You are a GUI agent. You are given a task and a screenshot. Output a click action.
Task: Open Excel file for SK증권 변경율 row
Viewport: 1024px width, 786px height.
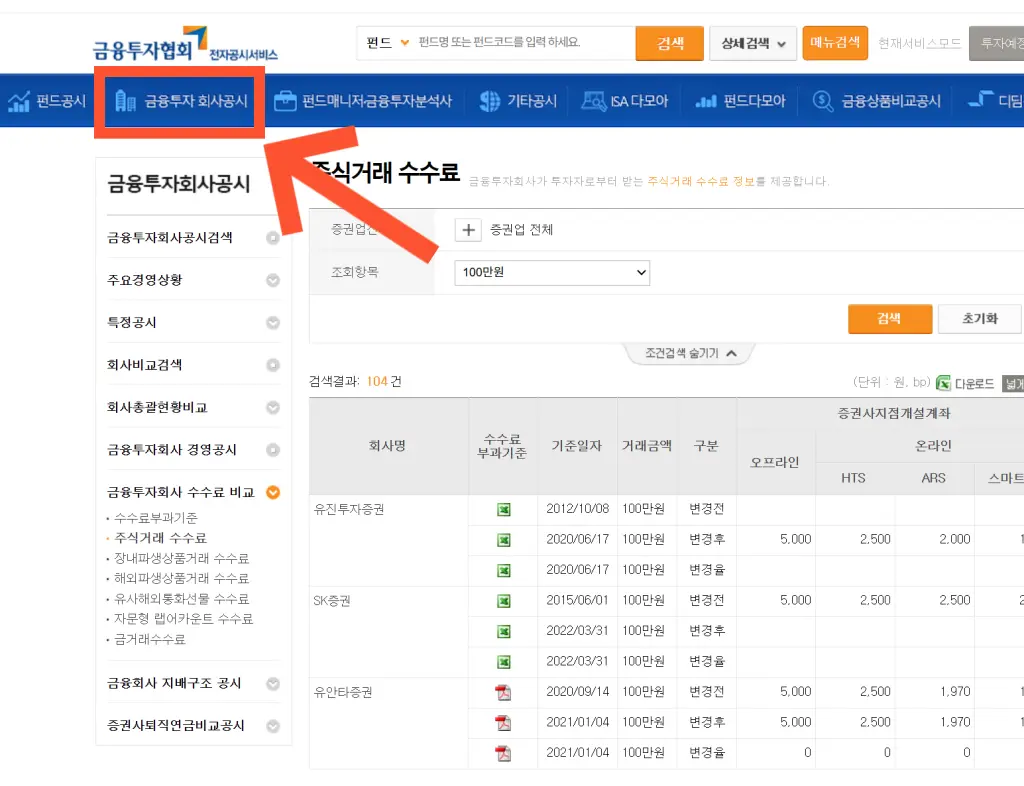tap(504, 662)
